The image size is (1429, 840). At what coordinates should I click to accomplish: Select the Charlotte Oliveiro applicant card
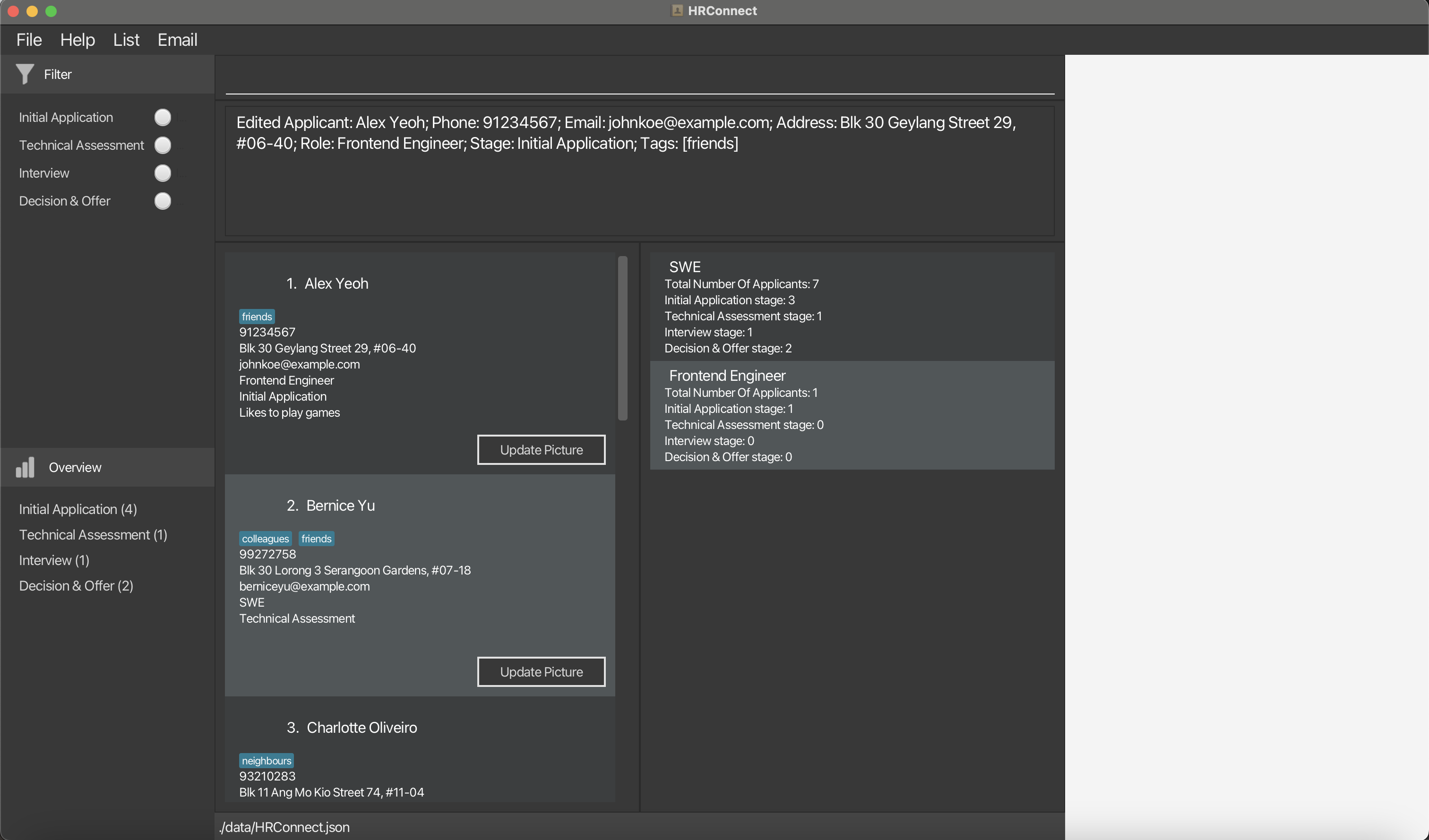tap(420, 748)
